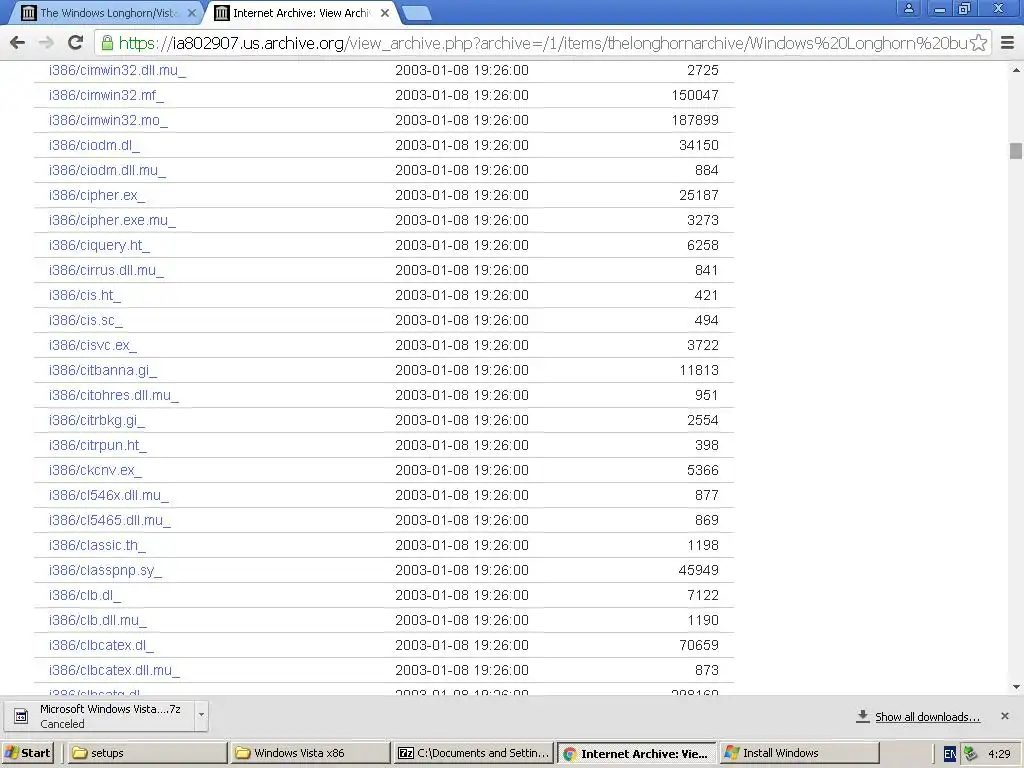Click the browser forward arrow
Image resolution: width=1024 pixels, height=768 pixels.
click(46, 43)
